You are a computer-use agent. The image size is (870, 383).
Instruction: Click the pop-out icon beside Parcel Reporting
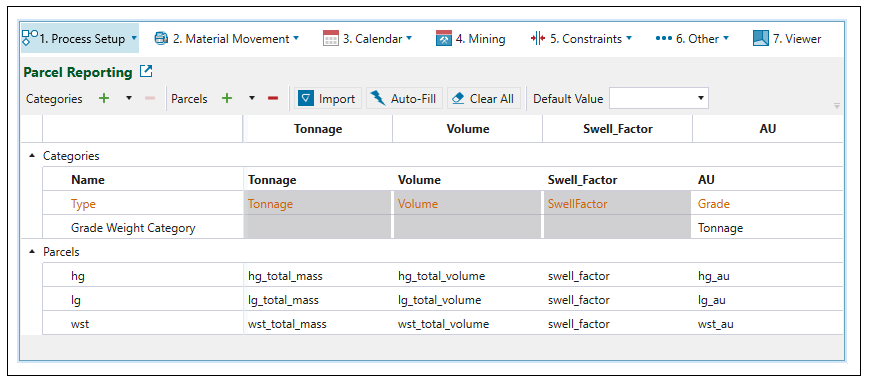tap(146, 71)
